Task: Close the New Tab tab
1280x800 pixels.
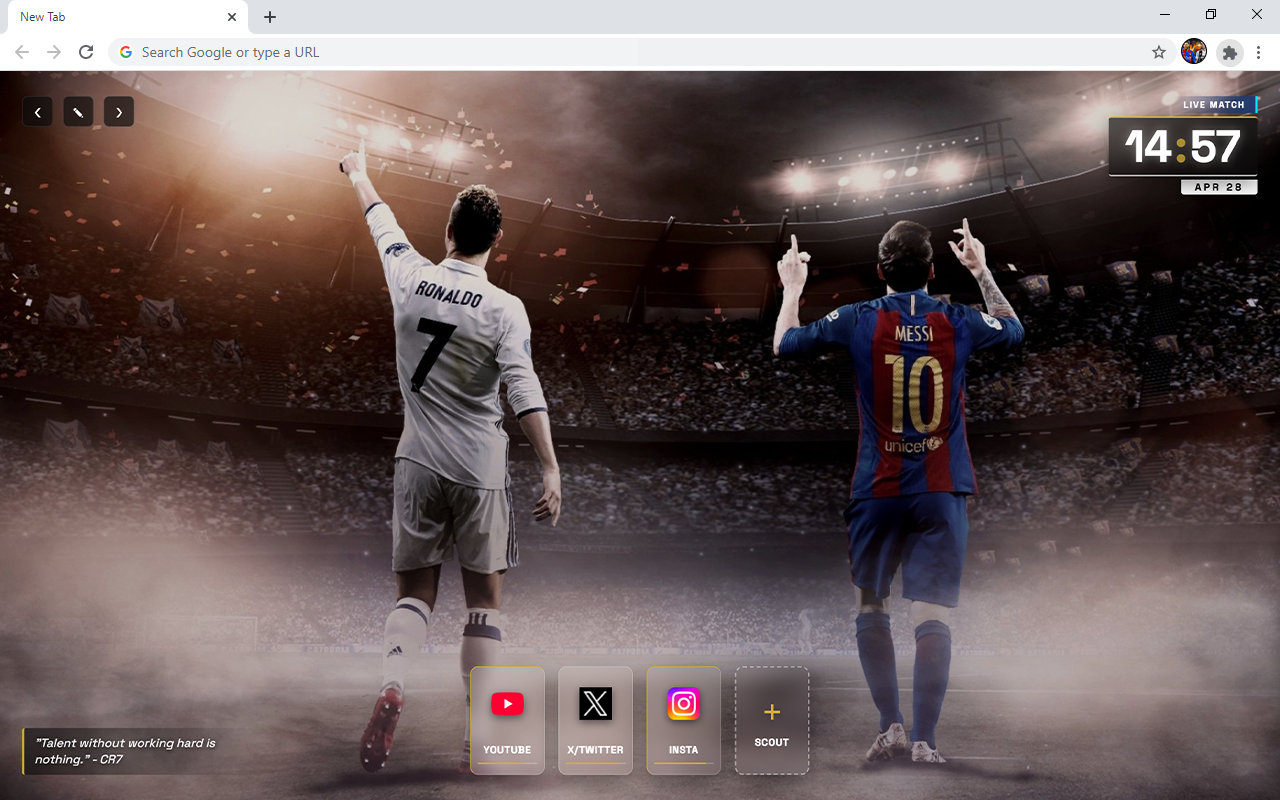Action: [x=232, y=17]
